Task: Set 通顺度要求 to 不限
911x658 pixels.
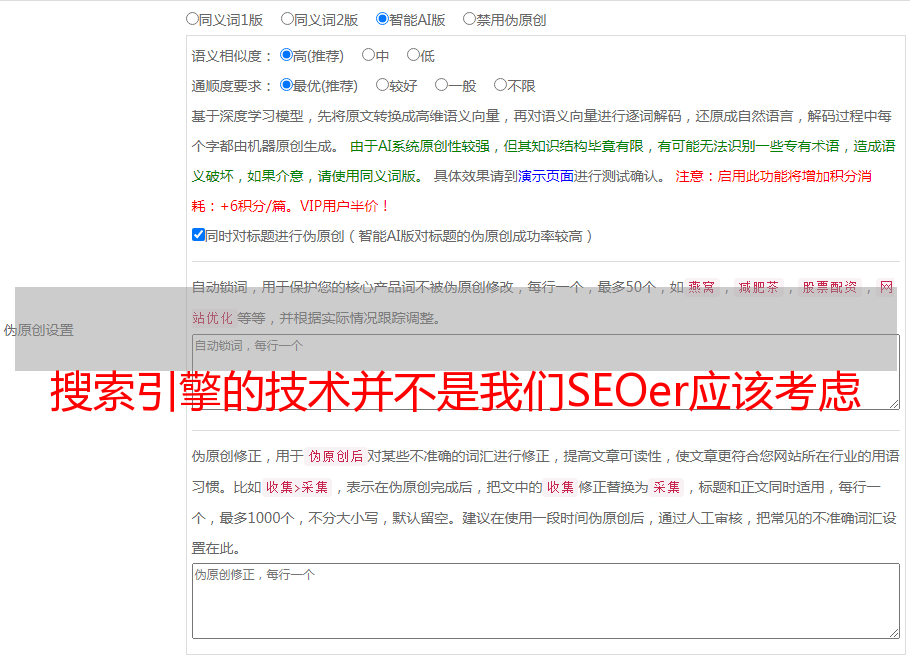Action: tap(500, 85)
